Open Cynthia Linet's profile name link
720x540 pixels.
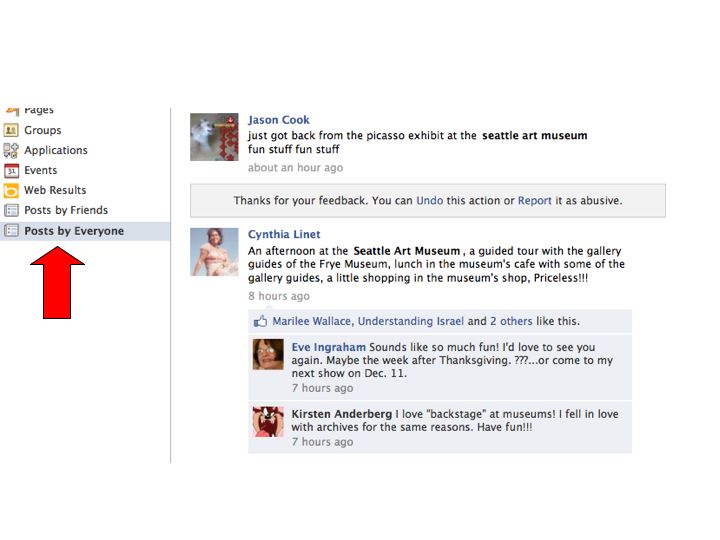pos(284,235)
